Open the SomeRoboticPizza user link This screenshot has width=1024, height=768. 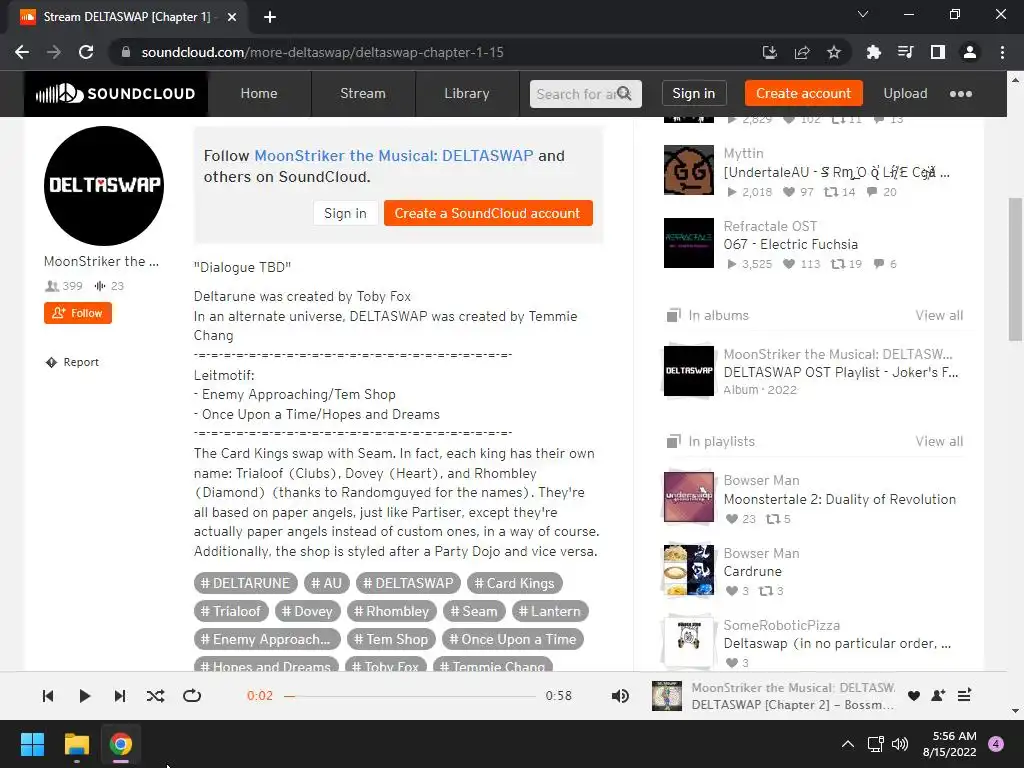(781, 625)
